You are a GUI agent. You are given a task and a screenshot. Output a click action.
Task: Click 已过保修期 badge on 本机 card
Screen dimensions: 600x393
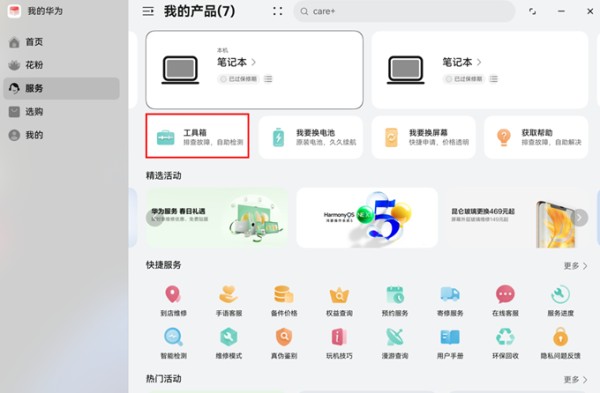tap(238, 79)
